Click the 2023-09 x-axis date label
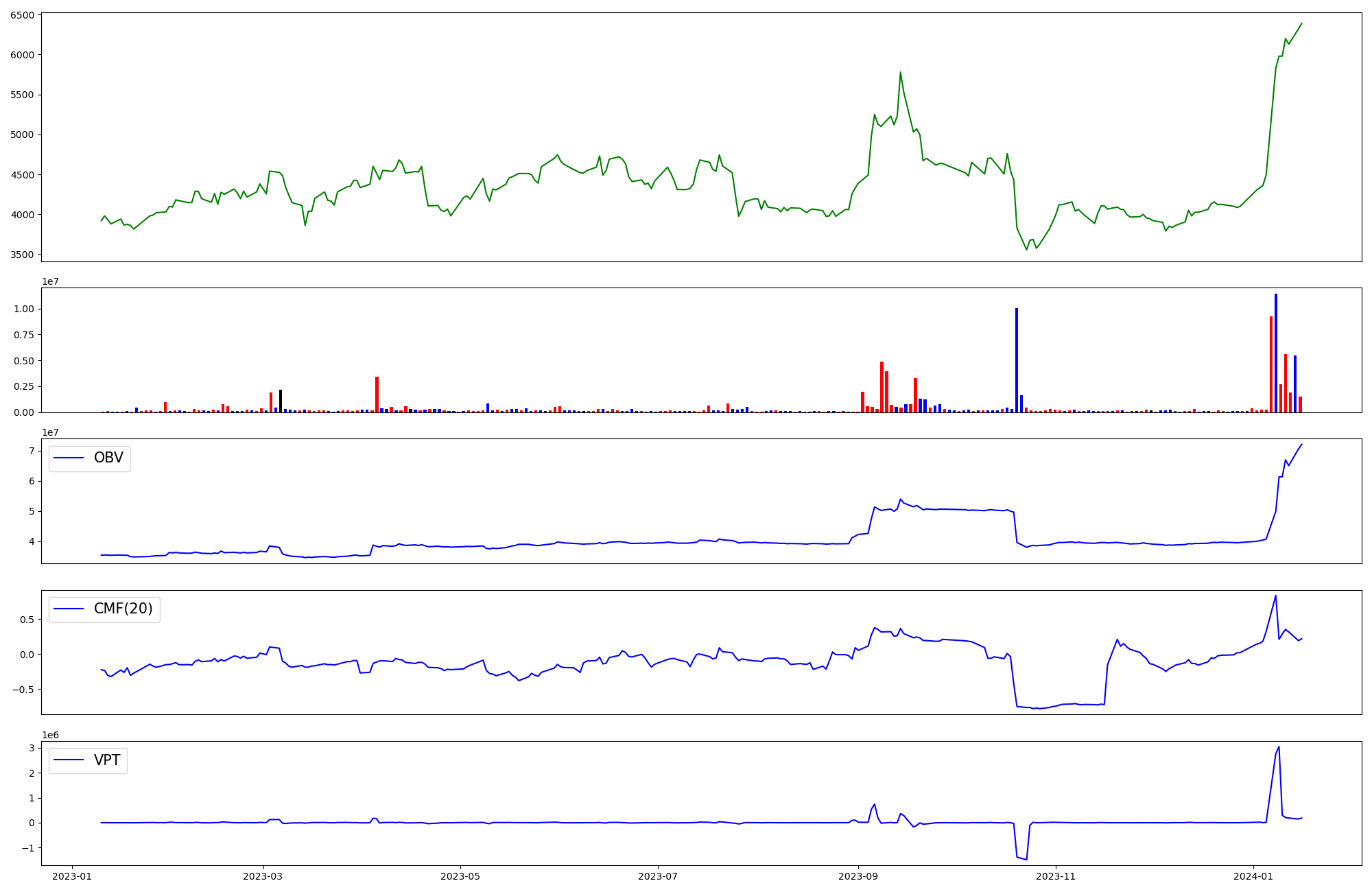Screen dimensions: 1372x892 click(858, 876)
